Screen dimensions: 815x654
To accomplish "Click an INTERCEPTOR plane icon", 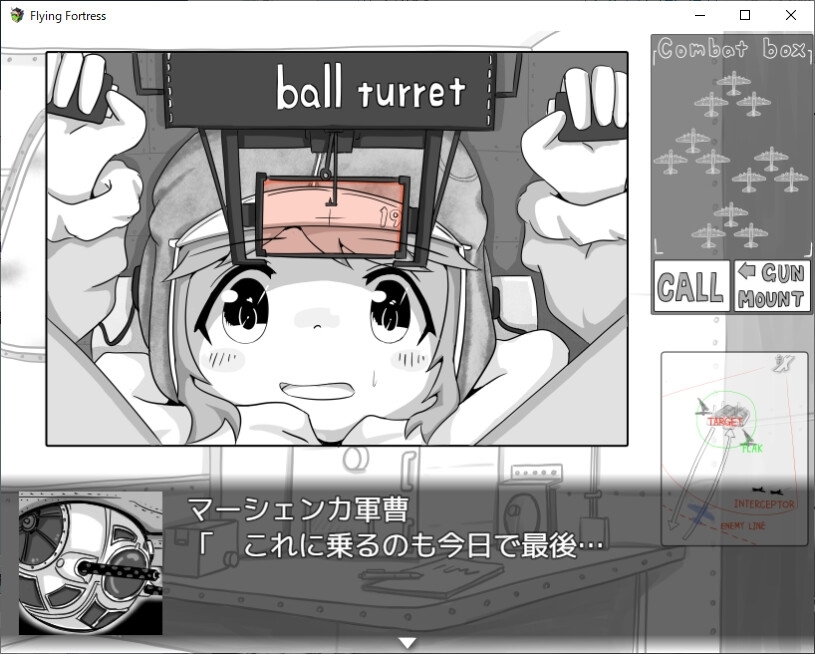I will [x=759, y=490].
